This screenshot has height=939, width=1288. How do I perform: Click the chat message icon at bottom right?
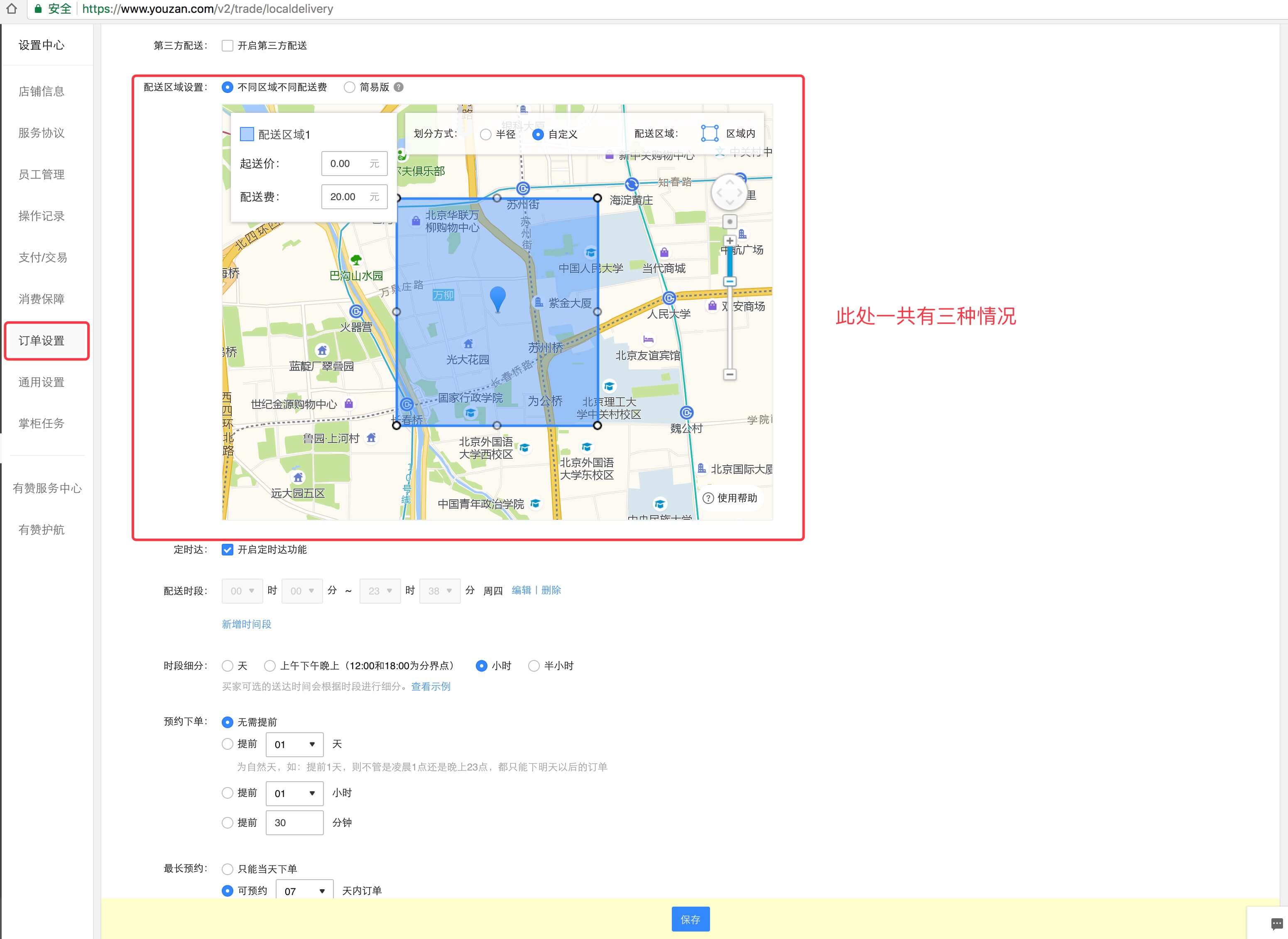[x=1277, y=923]
